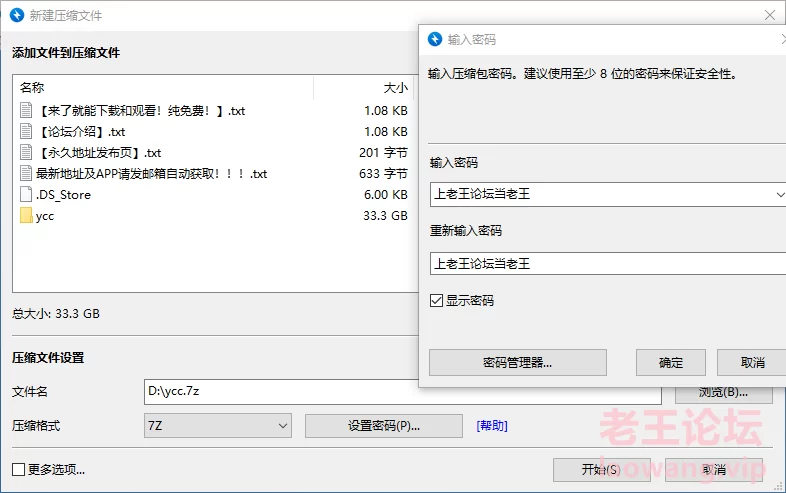Open the 帮助 link
Screen dimensions: 786x493
pyautogui.click(x=492, y=426)
